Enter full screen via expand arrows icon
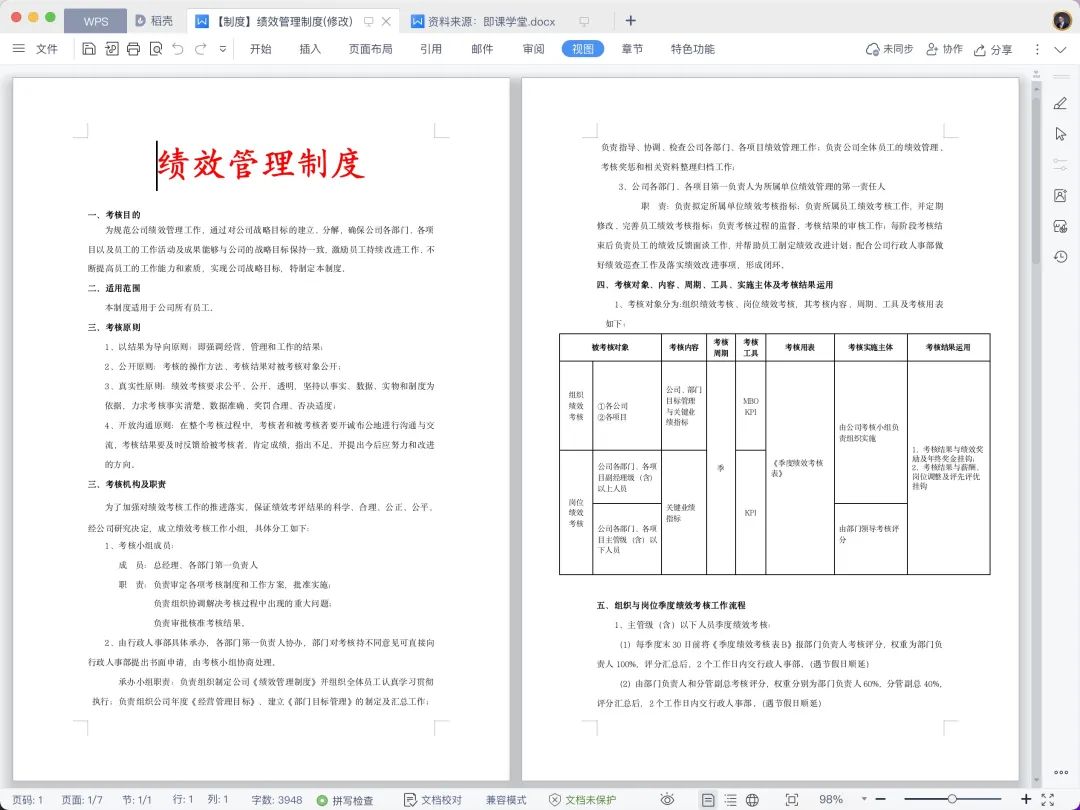 1048,800
